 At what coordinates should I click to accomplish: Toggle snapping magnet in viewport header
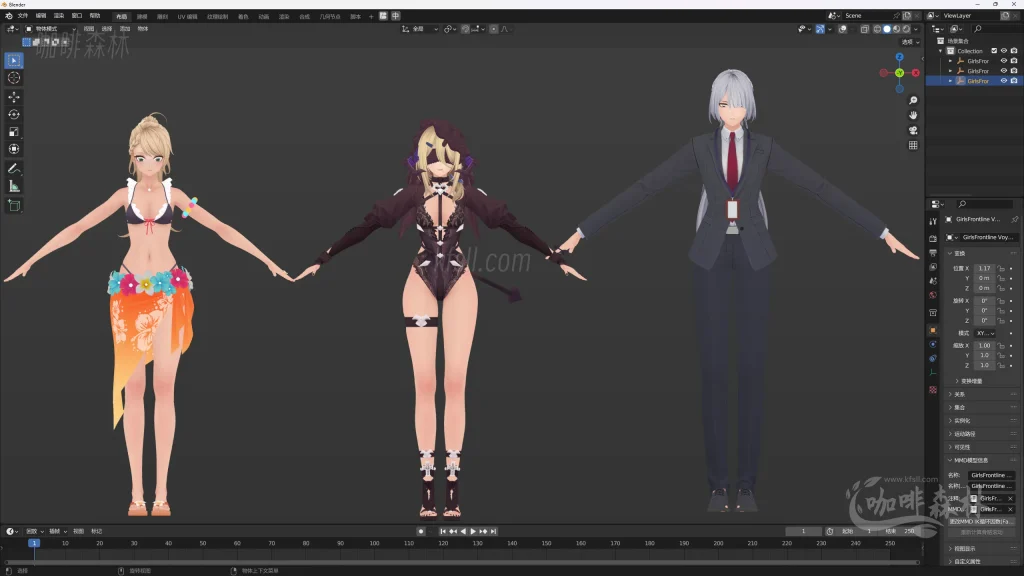(x=465, y=29)
